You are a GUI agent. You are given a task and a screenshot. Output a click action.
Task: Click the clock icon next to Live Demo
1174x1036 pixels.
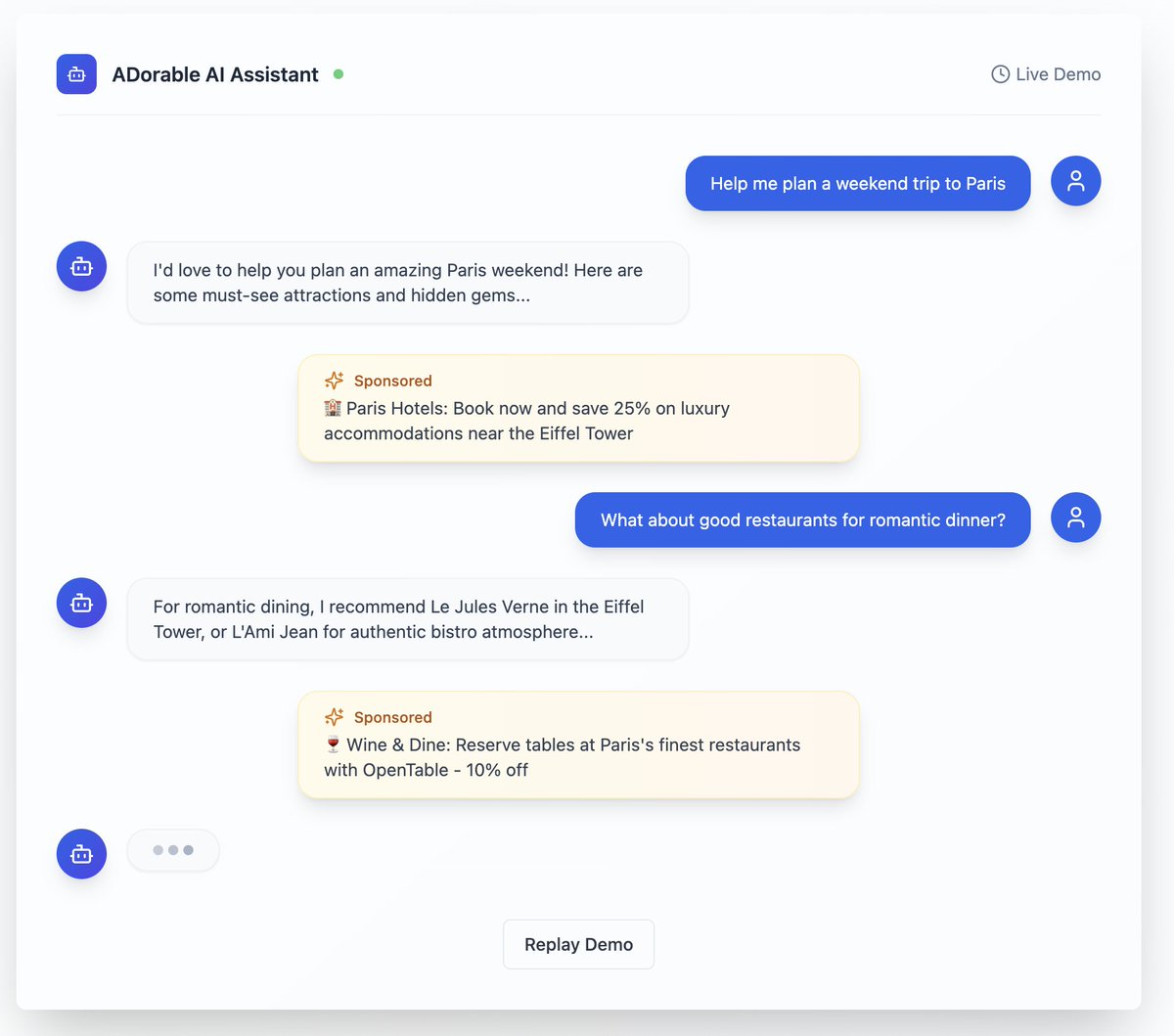tap(1000, 73)
